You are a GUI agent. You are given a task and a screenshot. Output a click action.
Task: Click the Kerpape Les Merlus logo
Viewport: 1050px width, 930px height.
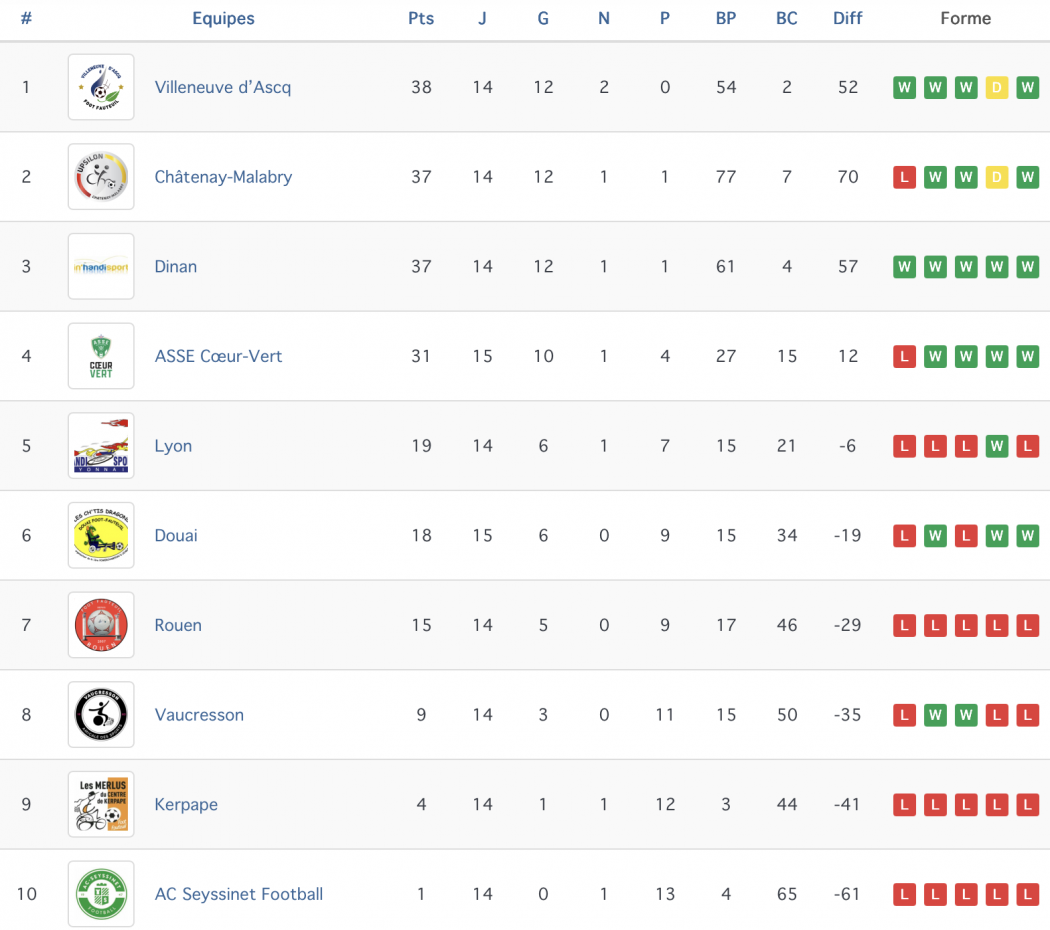click(101, 805)
